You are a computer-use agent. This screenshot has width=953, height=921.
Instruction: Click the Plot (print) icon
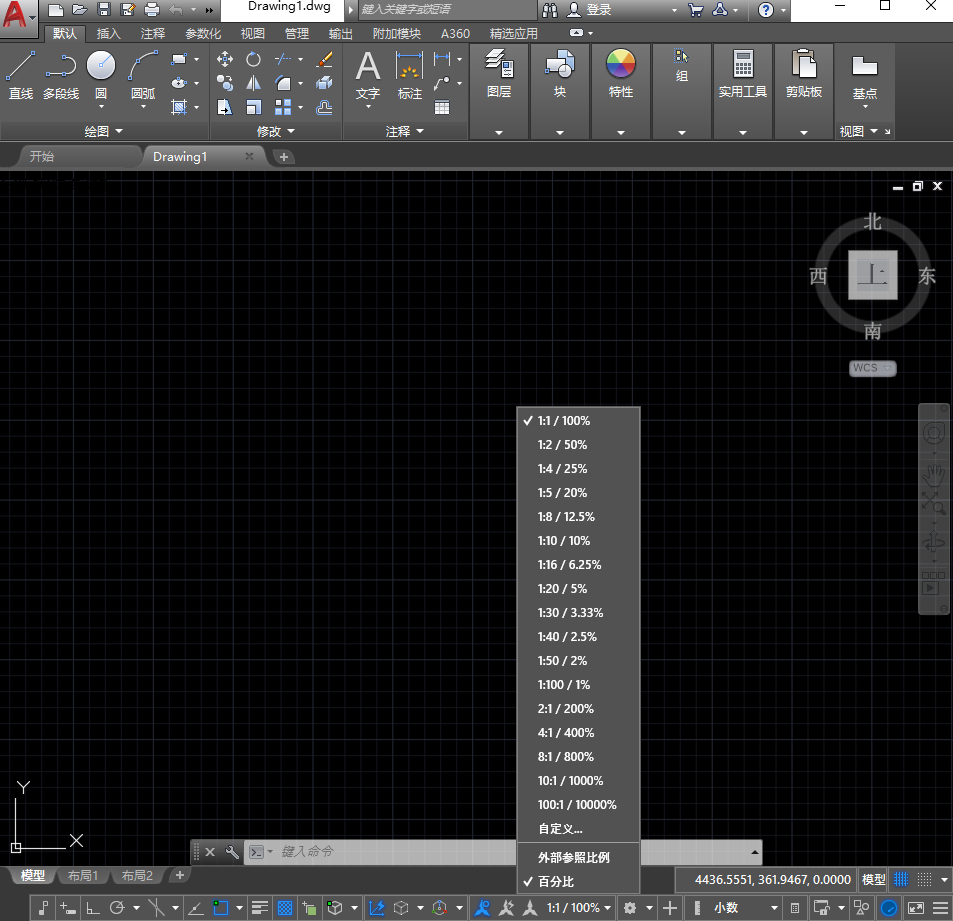152,9
